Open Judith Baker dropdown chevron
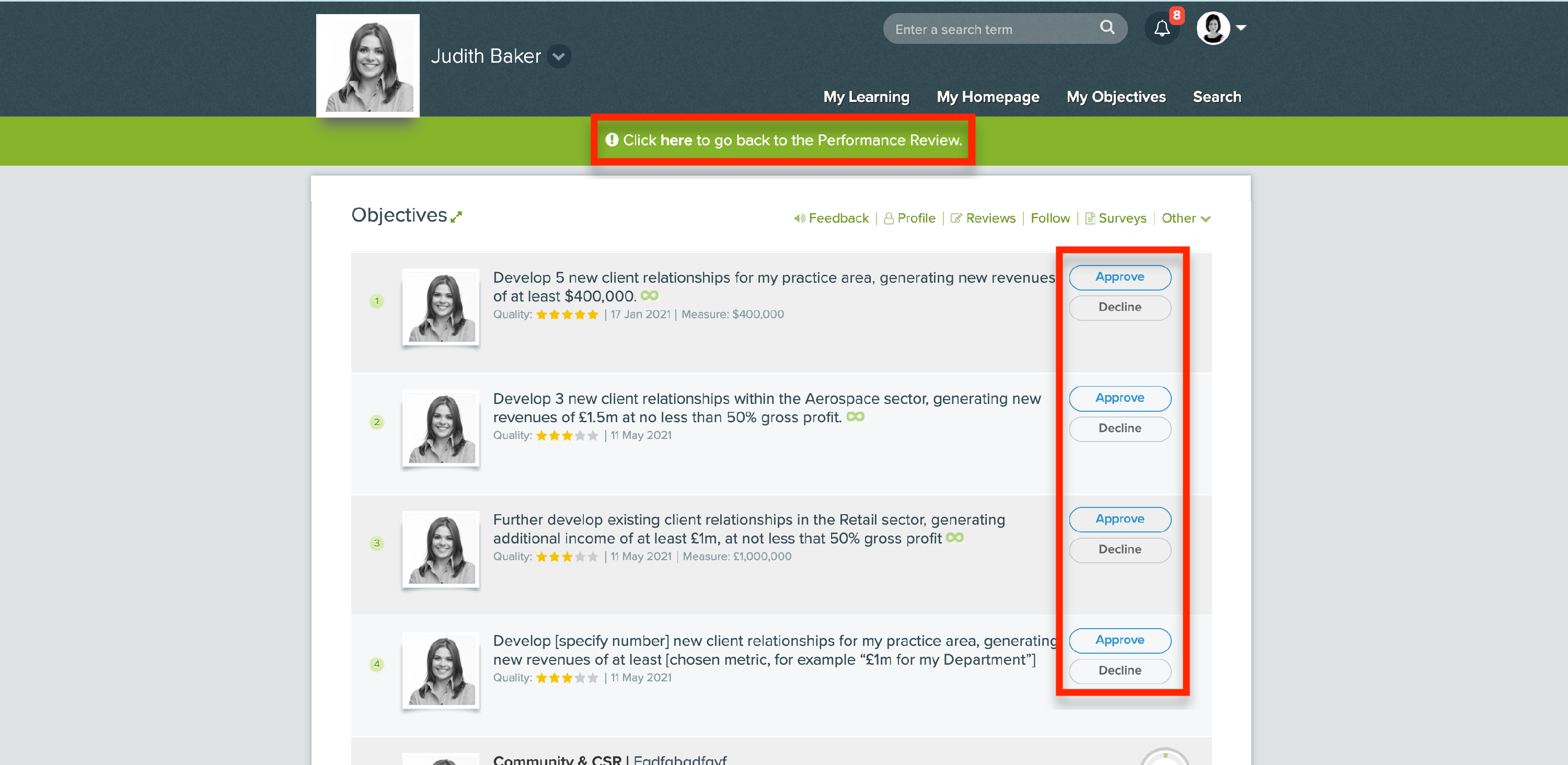 pyautogui.click(x=559, y=56)
